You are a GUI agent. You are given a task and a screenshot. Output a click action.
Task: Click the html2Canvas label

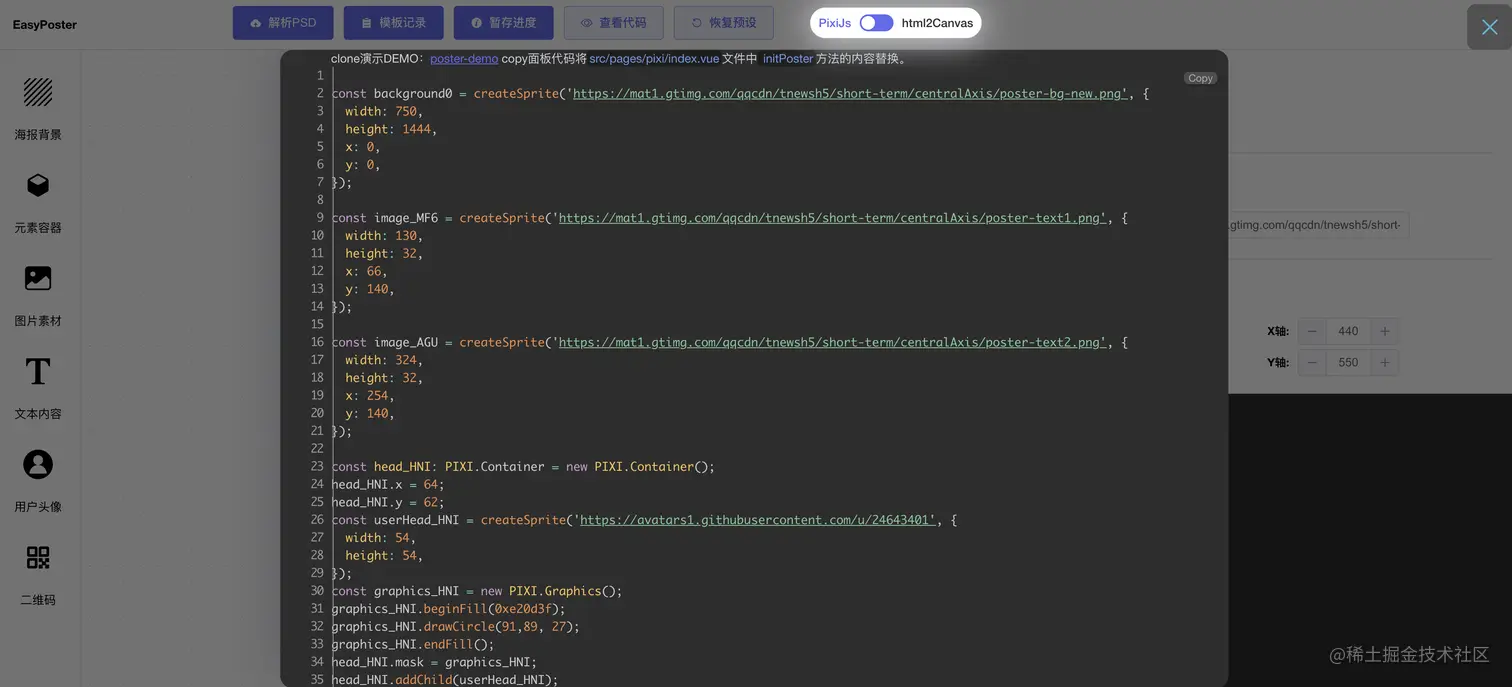click(937, 23)
